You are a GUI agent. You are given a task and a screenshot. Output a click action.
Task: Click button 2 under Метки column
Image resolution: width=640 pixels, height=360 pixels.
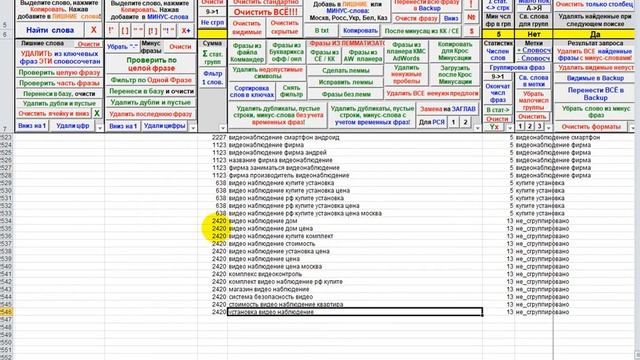[530, 127]
